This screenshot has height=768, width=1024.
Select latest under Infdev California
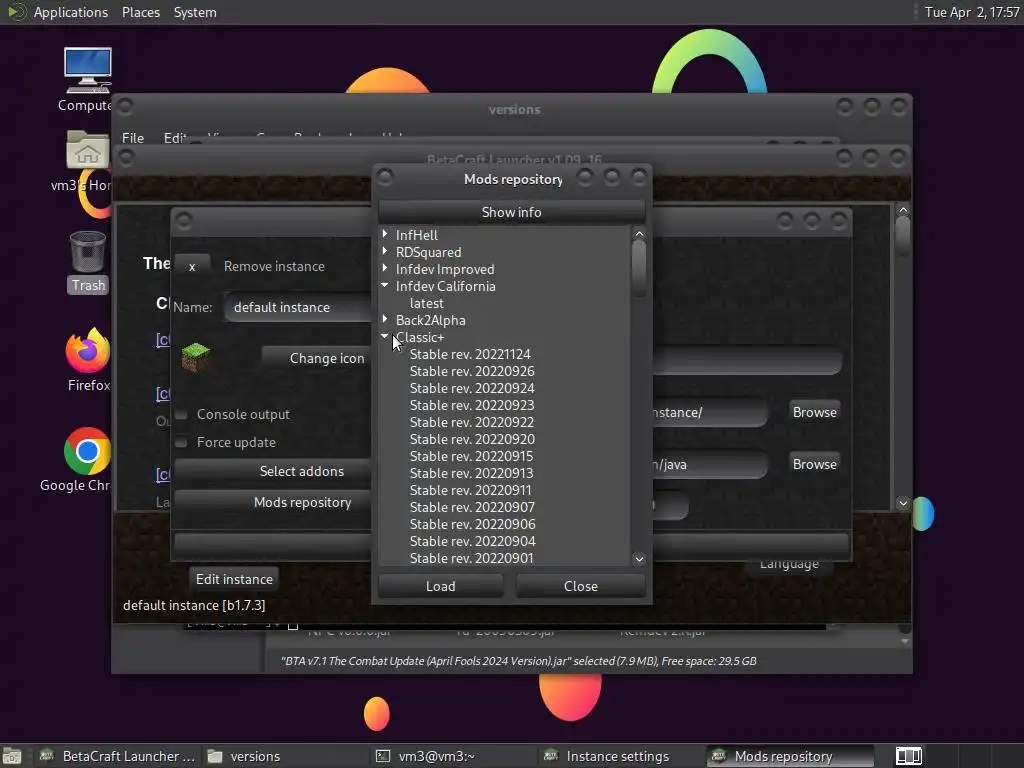click(x=426, y=303)
